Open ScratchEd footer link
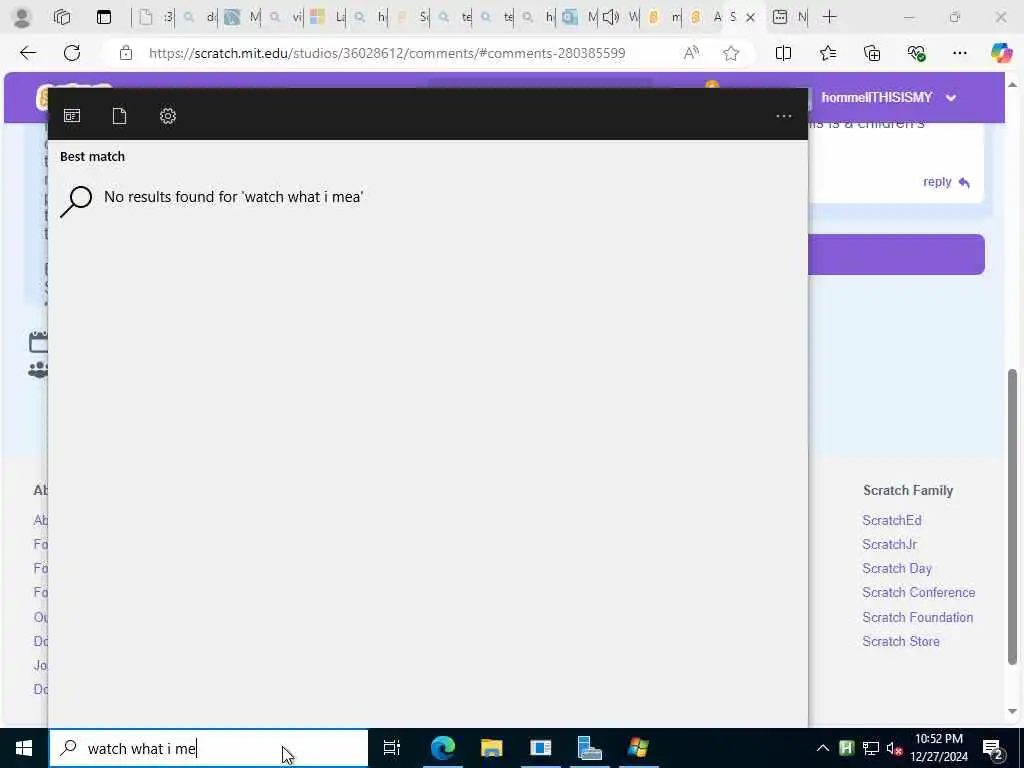 click(891, 520)
